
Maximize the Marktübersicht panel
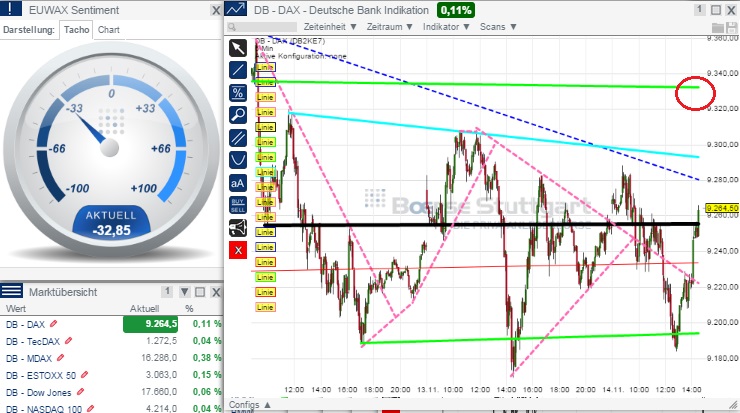(x=200, y=292)
